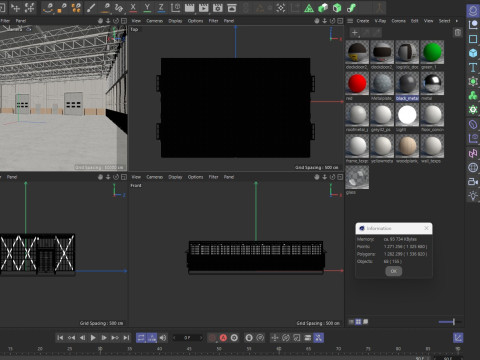
Task: Toggle the autokeying red A button
Action: (x=223, y=338)
